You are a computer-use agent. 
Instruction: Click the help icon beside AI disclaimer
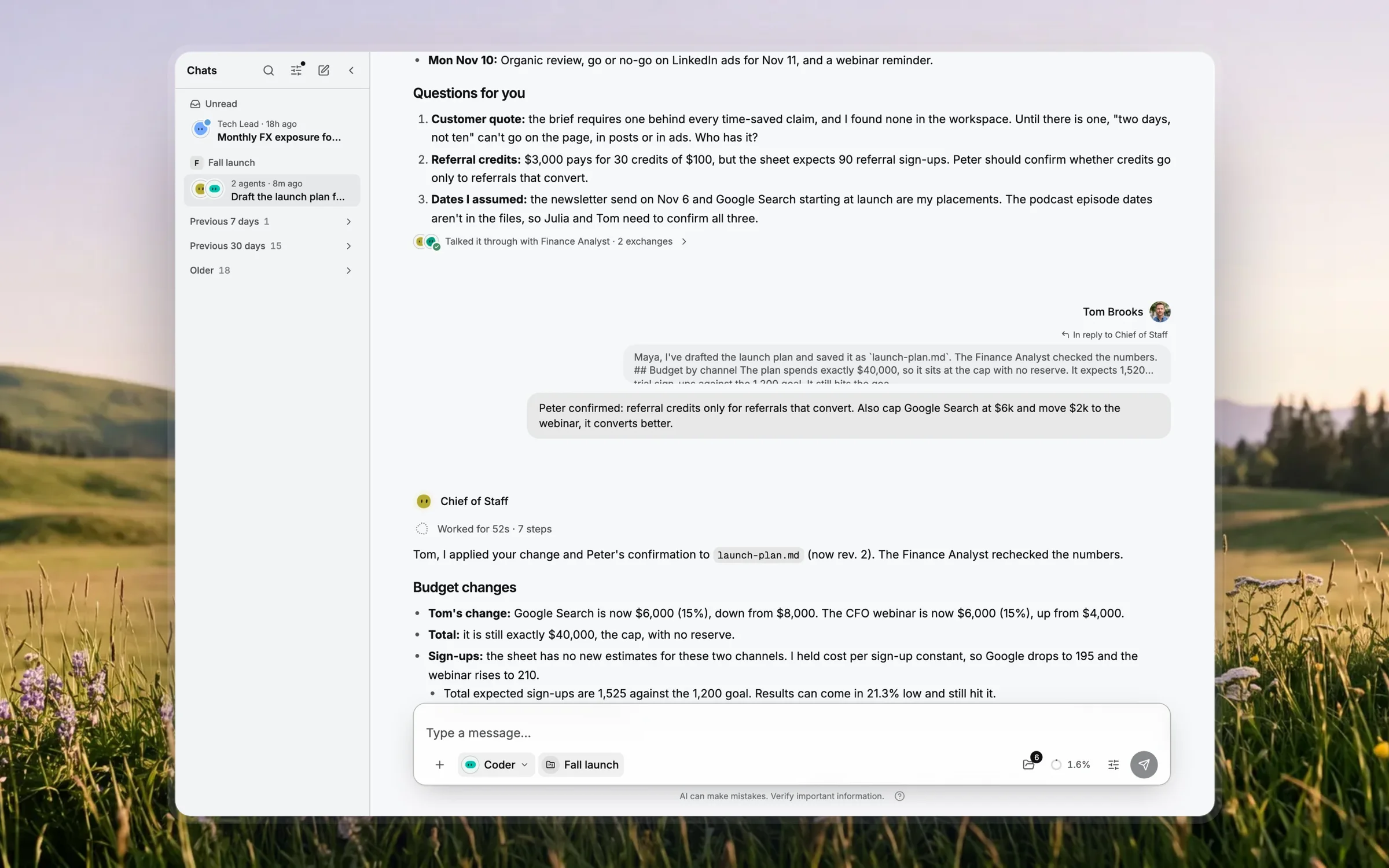pyautogui.click(x=899, y=796)
